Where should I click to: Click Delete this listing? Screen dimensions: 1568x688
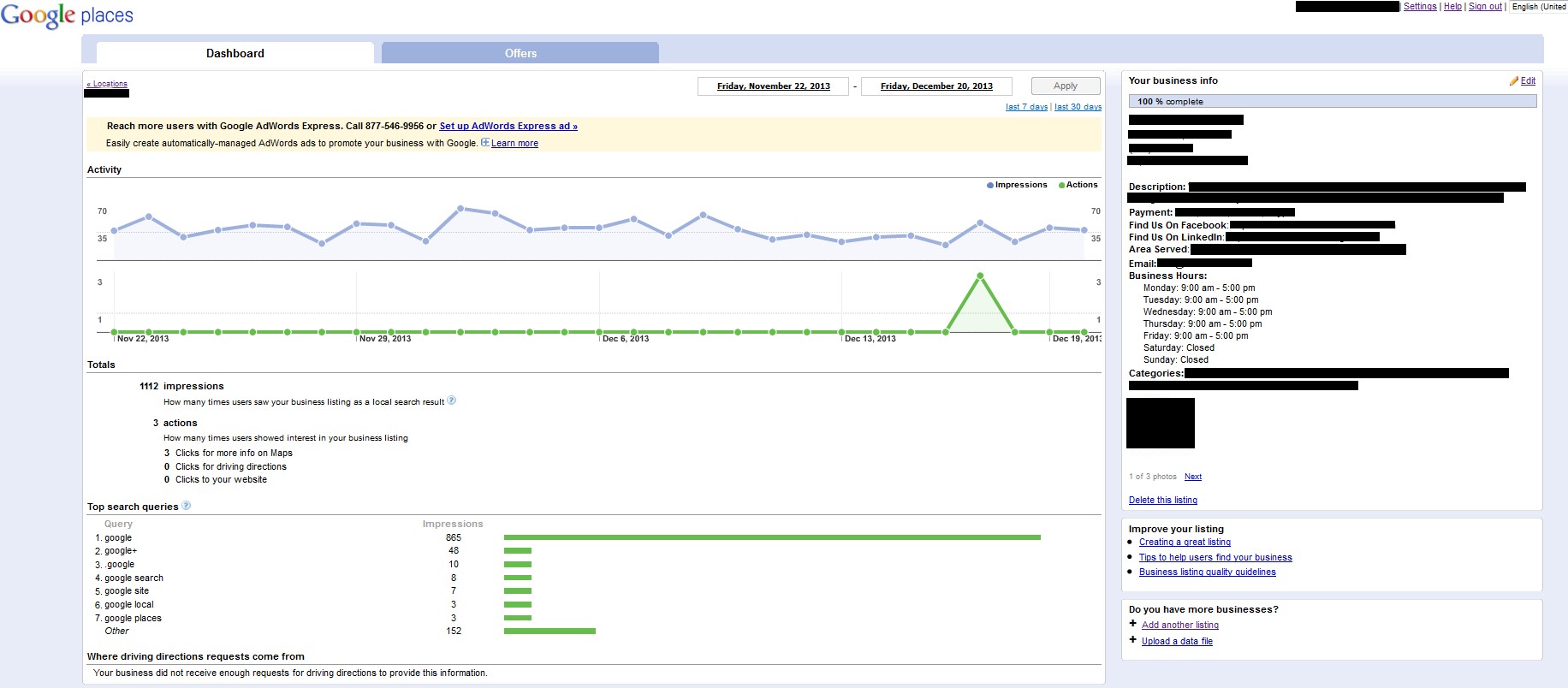tap(1163, 500)
